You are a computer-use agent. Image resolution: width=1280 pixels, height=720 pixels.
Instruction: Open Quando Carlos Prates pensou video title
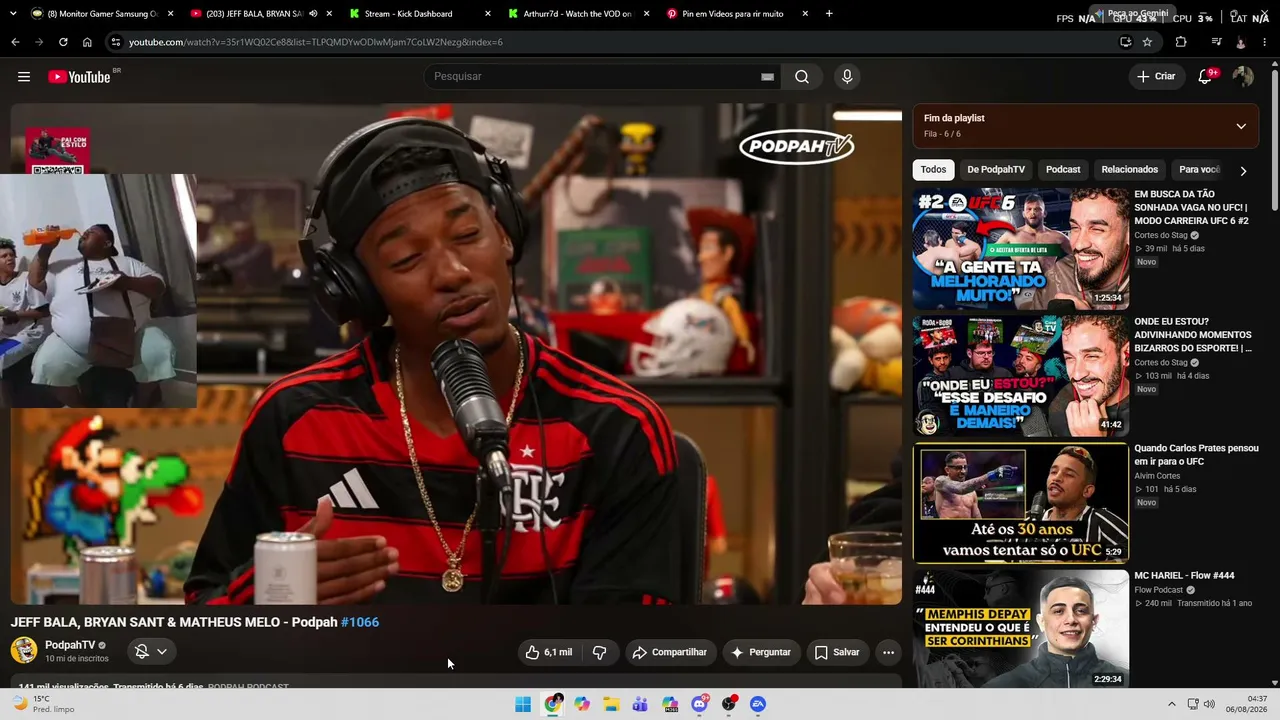click(1196, 455)
